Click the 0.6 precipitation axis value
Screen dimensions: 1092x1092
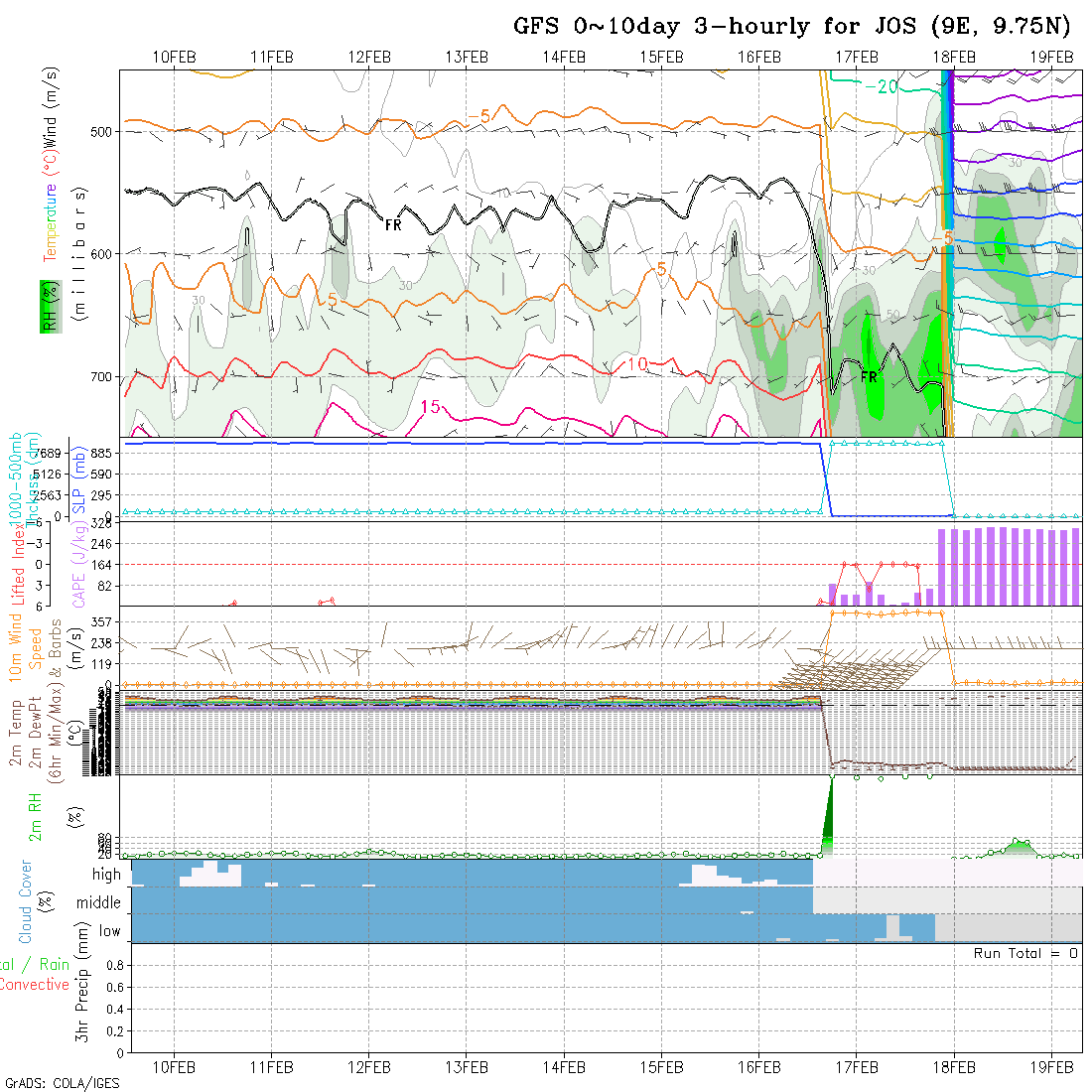tap(115, 988)
